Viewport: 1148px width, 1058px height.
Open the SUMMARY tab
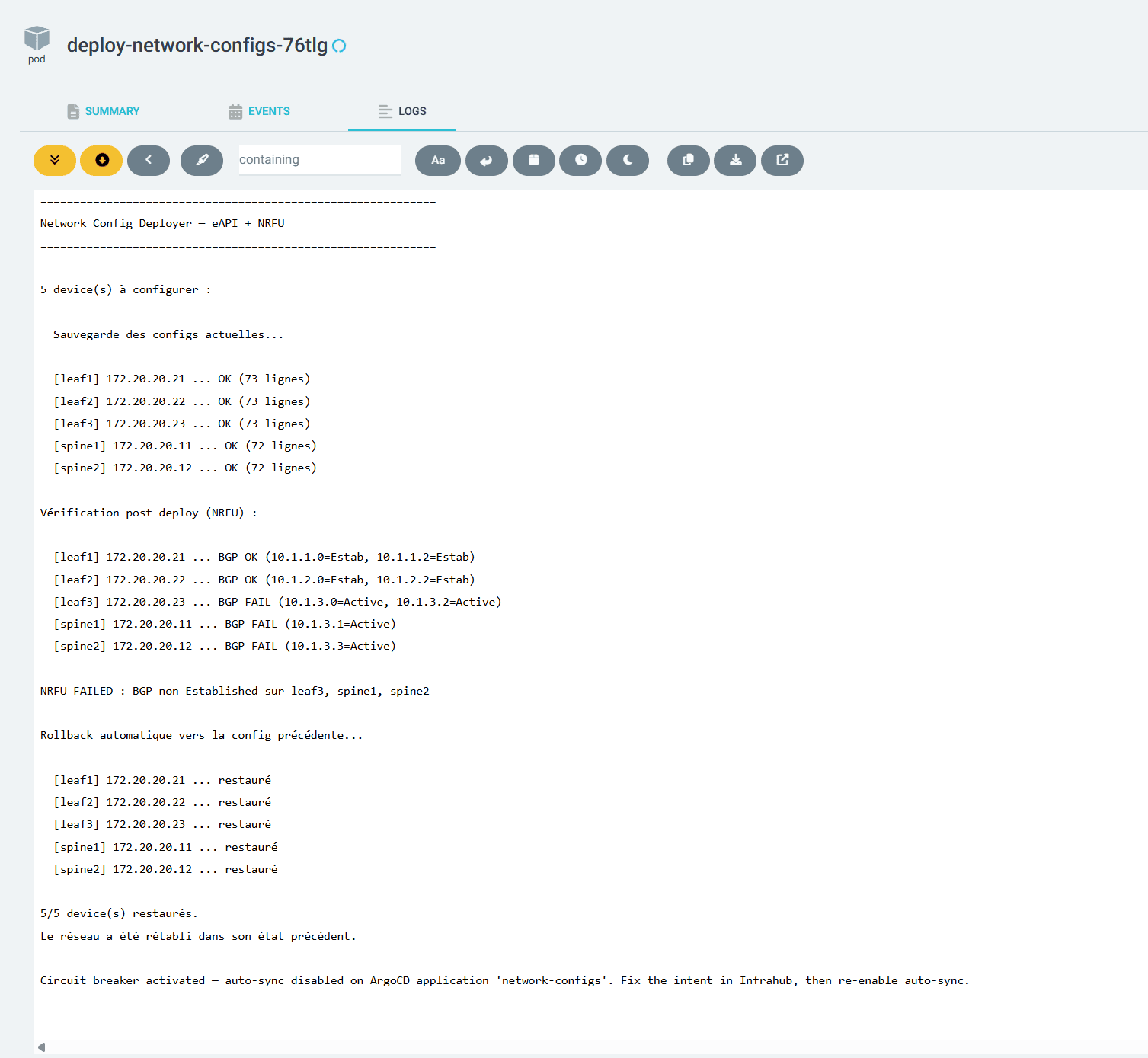(x=103, y=111)
